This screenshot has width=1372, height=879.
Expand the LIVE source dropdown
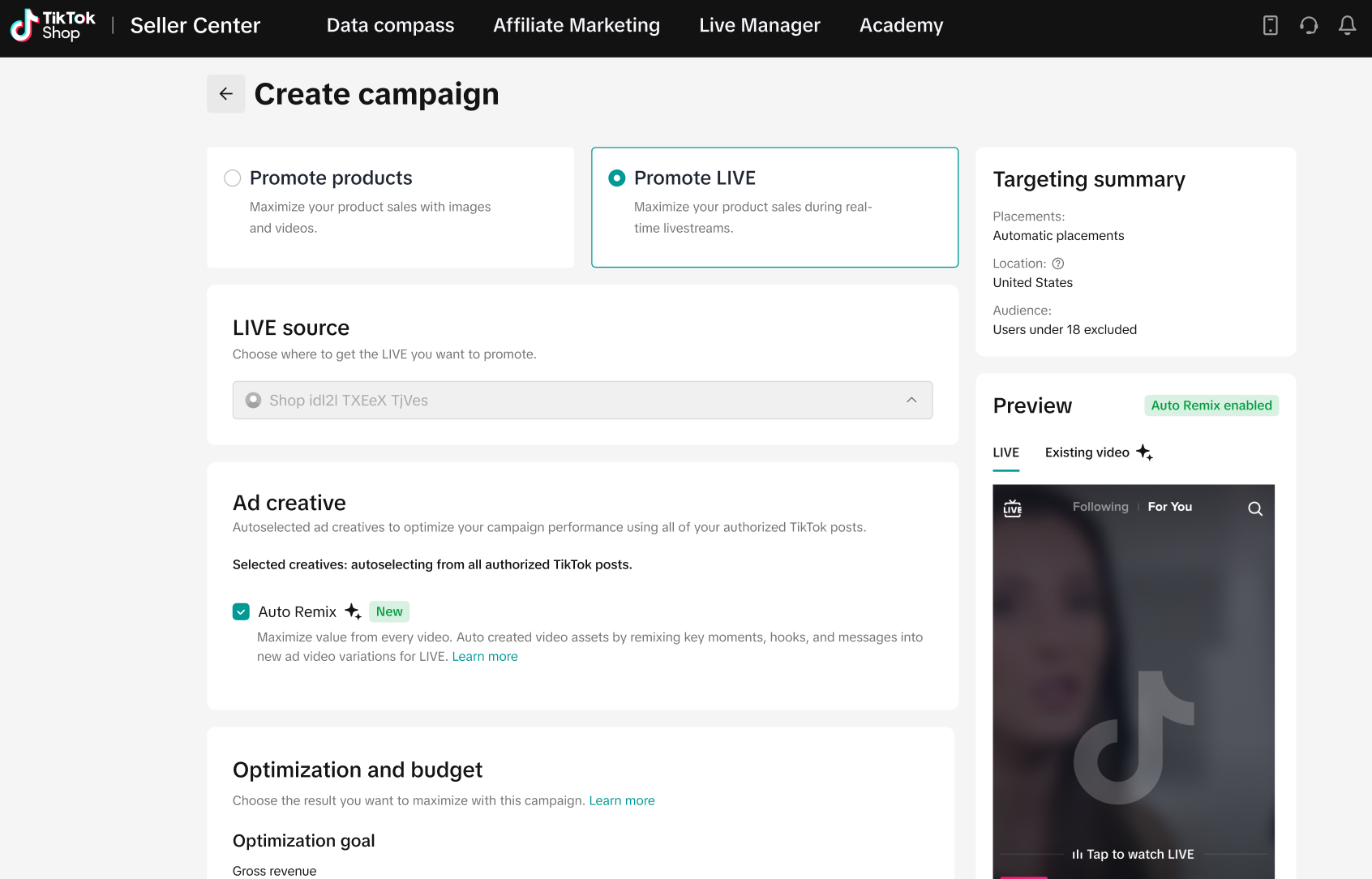(582, 401)
